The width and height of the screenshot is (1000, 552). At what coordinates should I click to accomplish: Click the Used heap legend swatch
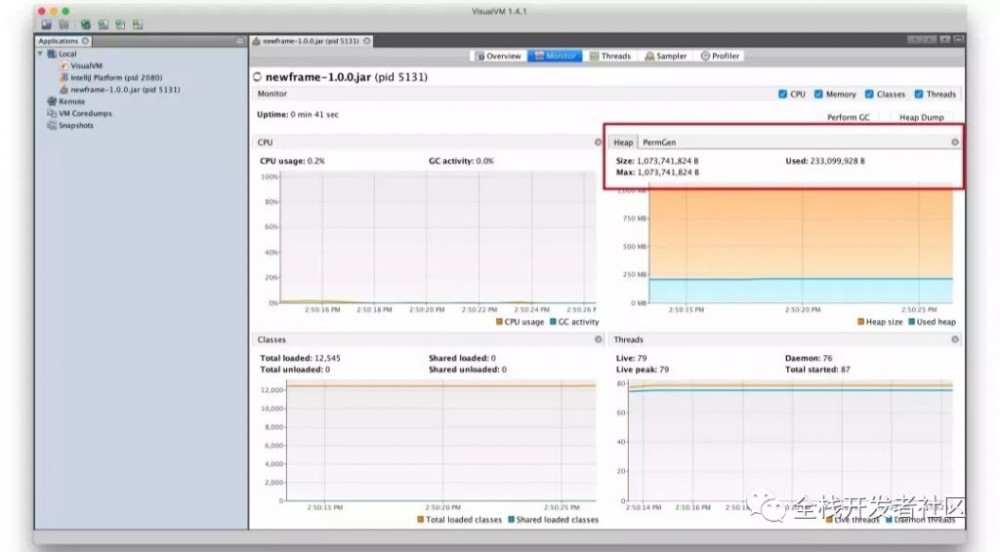pos(911,322)
